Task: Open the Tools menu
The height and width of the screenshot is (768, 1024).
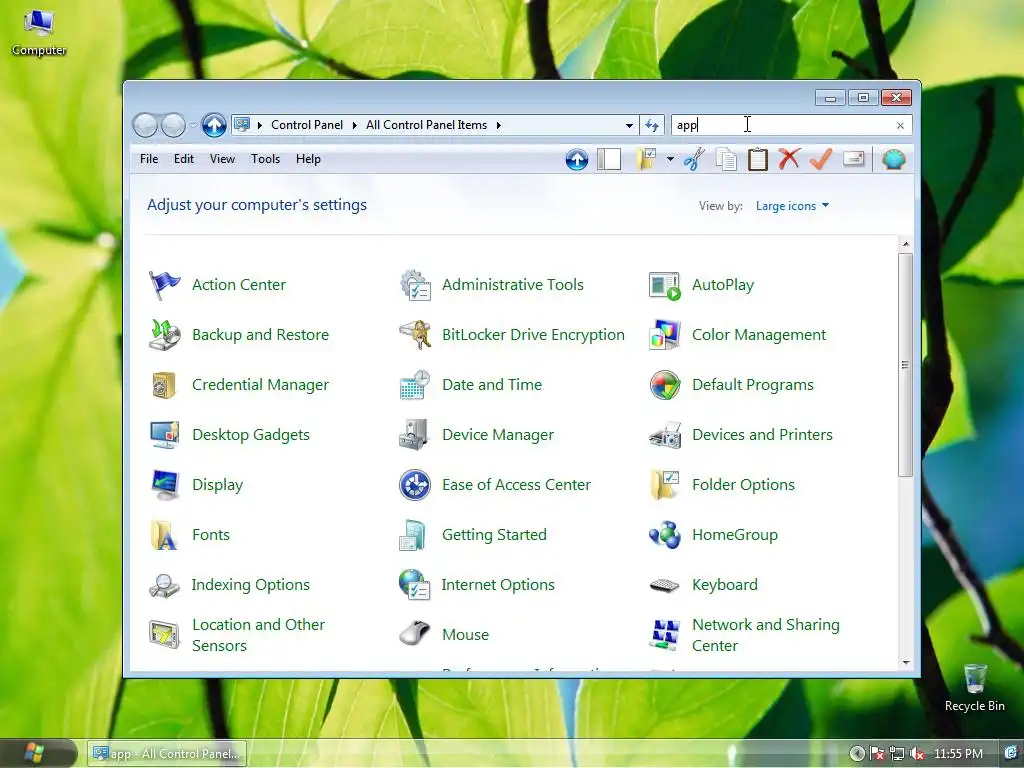Action: (x=265, y=159)
